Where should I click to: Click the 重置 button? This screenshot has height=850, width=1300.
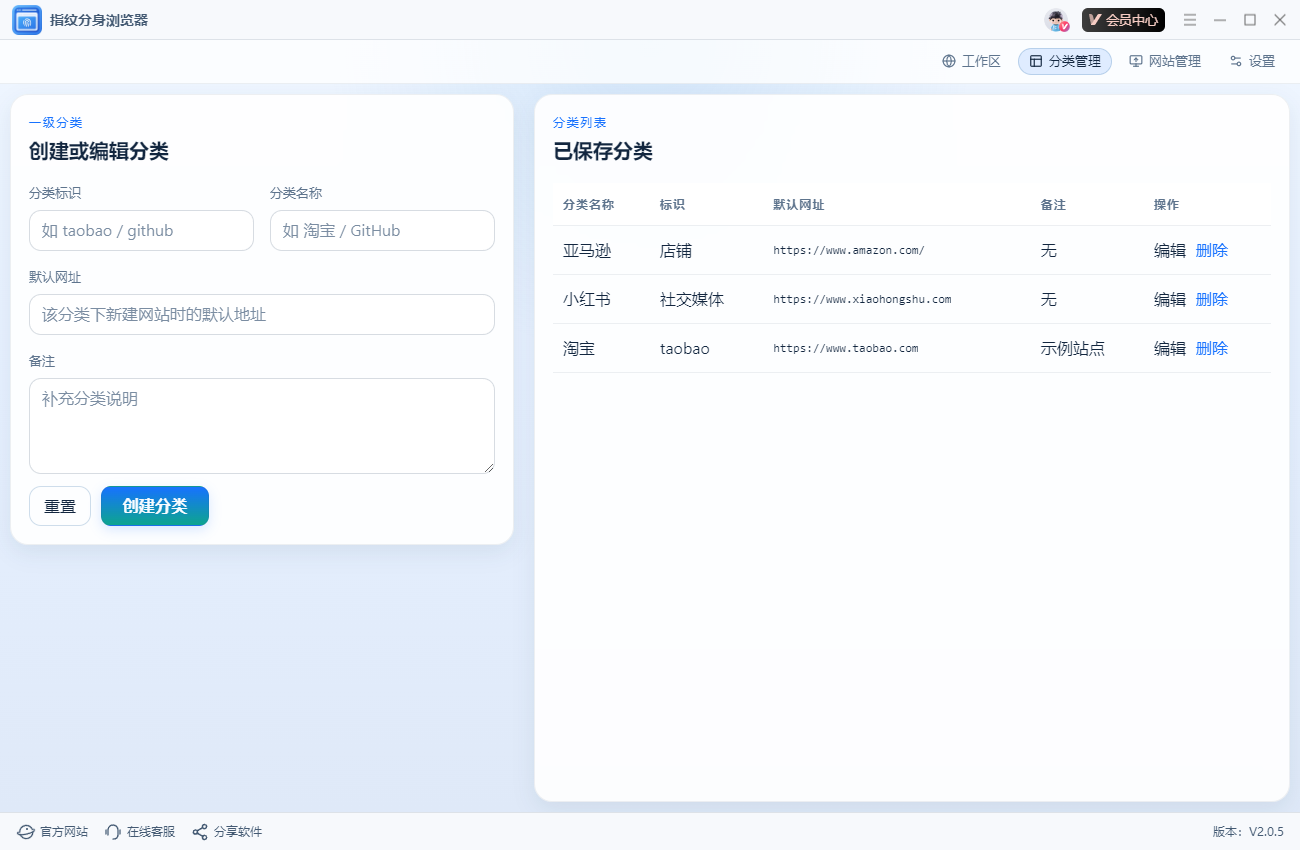[x=60, y=506]
